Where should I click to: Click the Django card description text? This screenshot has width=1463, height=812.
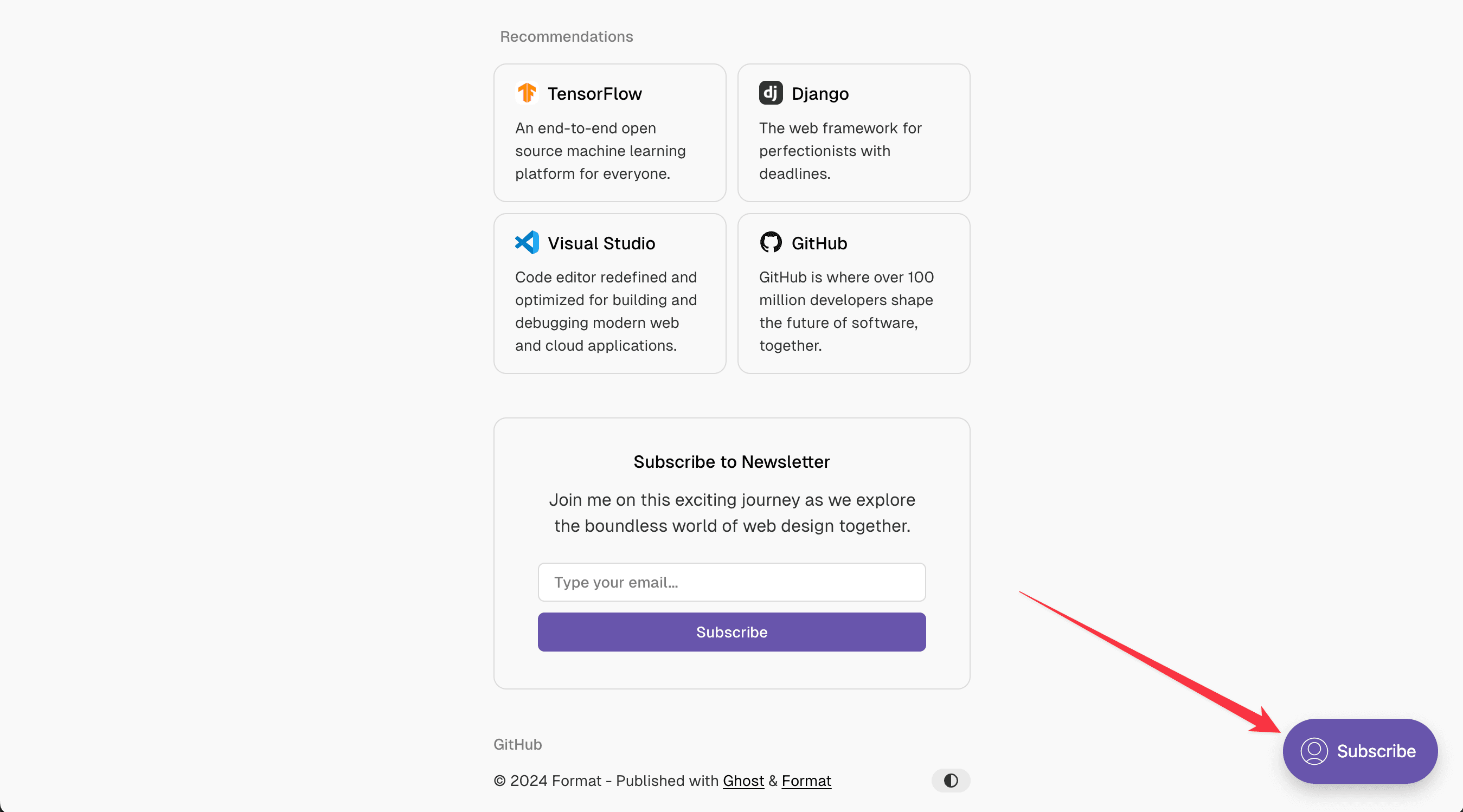coord(840,151)
